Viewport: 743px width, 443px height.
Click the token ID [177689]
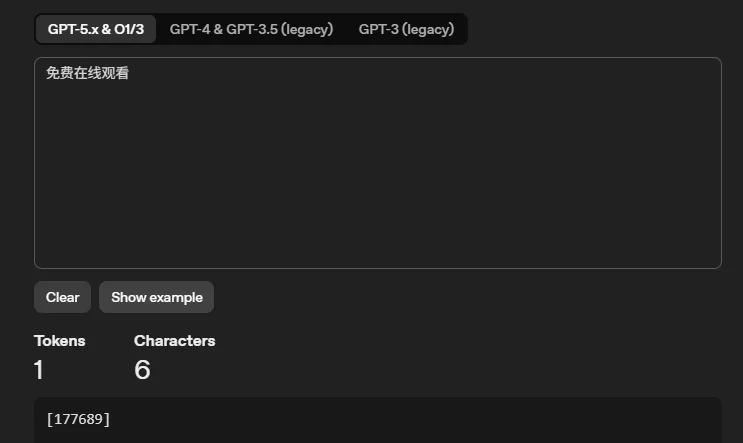[78, 419]
